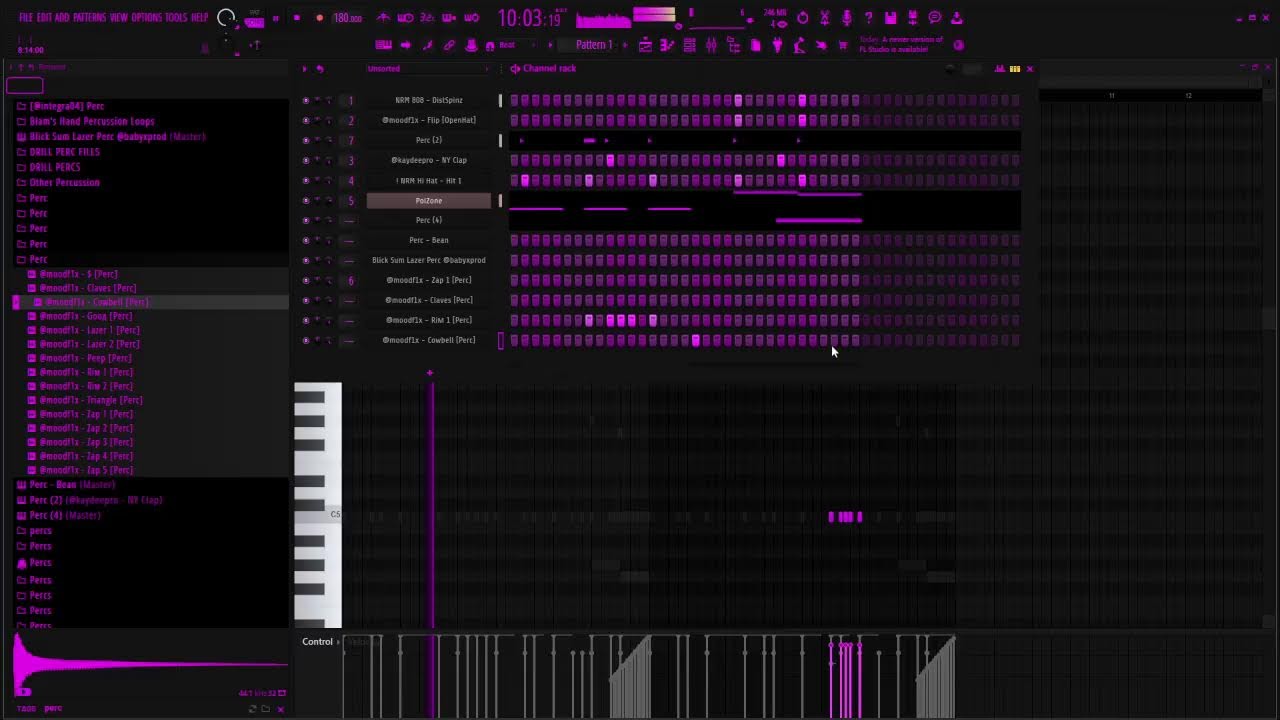Open the Beat snap dropdown

point(517,45)
